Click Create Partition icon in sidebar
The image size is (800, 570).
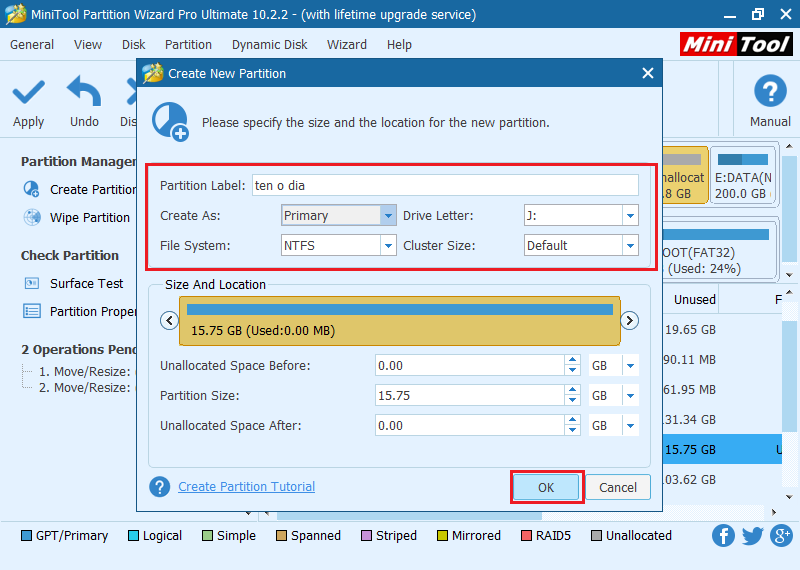32,189
